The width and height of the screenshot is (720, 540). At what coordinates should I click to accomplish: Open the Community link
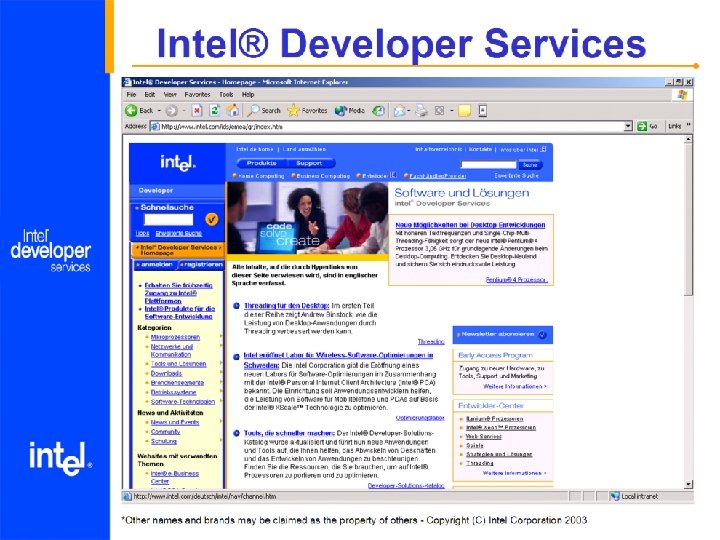pyautogui.click(x=165, y=432)
